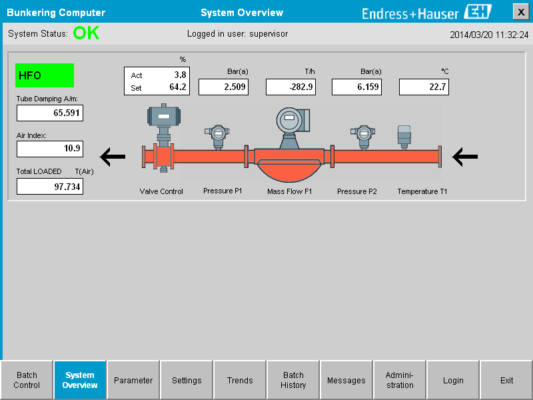Click the Endress+Hauser EH logo
Screen dimensions: 533x400
(x=427, y=13)
